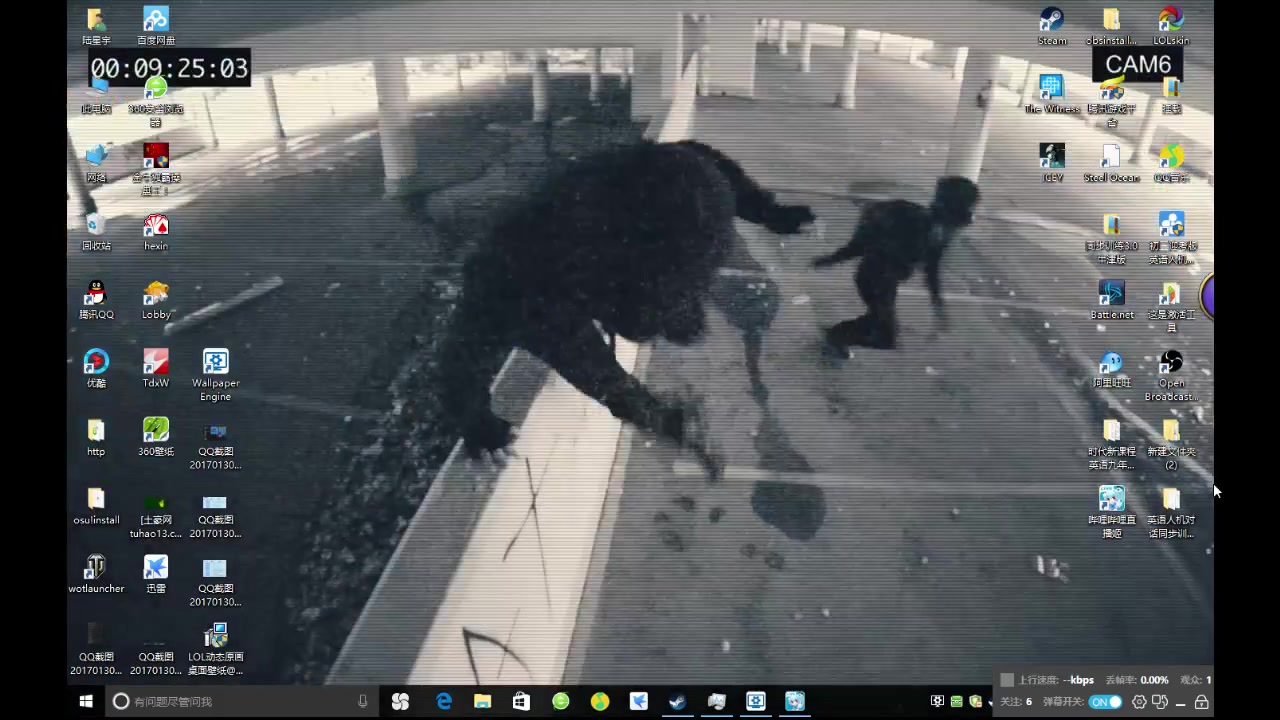Open the 哔哩哔哩直播姬 shortcut

click(1112, 512)
